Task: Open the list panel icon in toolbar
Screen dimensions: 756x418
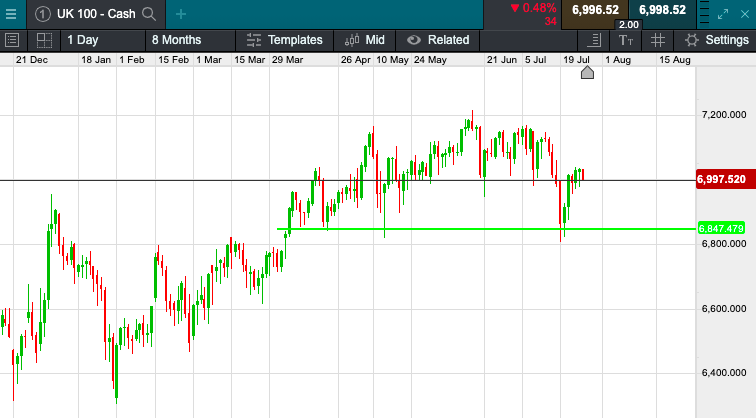Action: point(13,40)
